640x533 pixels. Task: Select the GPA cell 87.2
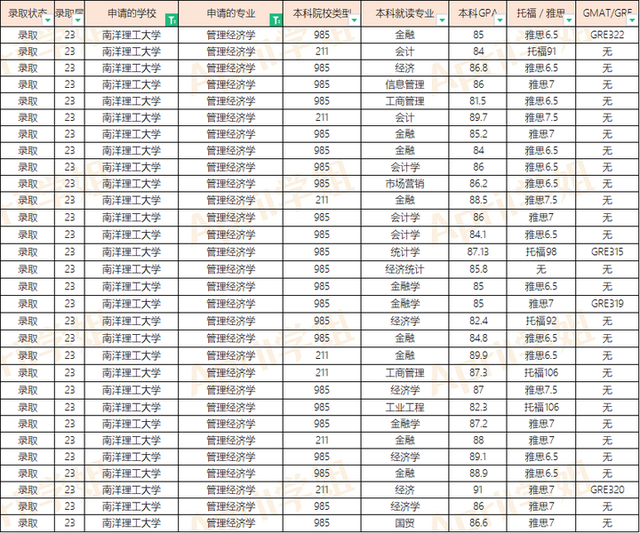click(x=478, y=424)
